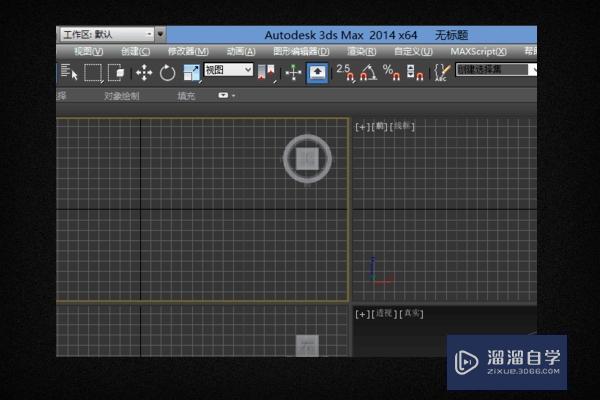
Task: Click the [前] viewport view label
Action: (x=380, y=126)
